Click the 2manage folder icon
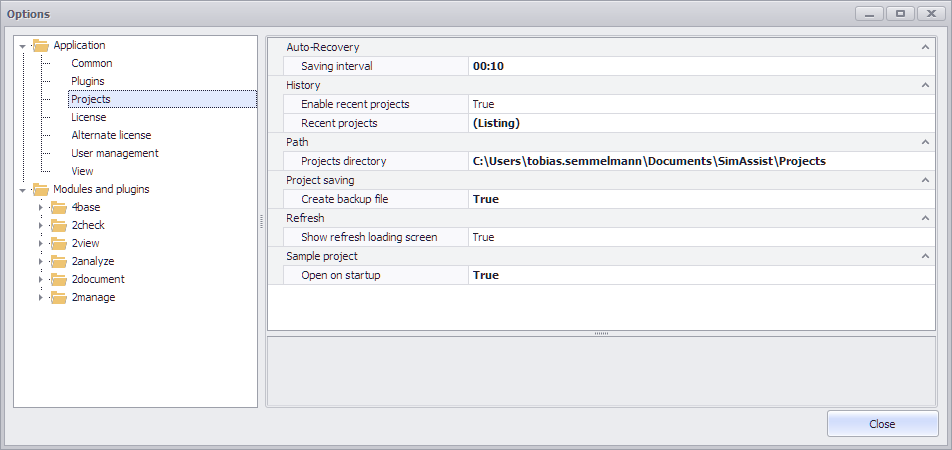The image size is (952, 450). [59, 298]
